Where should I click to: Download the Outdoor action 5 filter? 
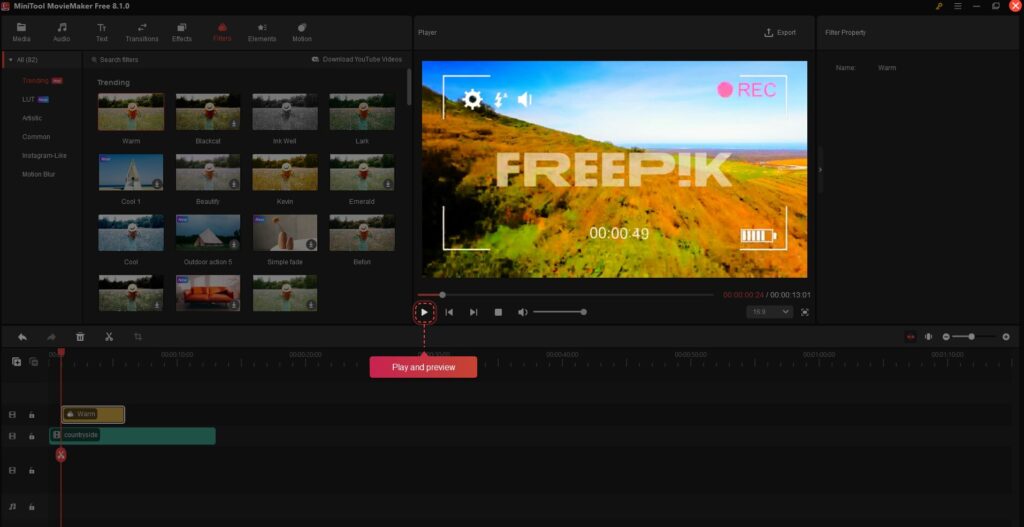click(x=234, y=244)
